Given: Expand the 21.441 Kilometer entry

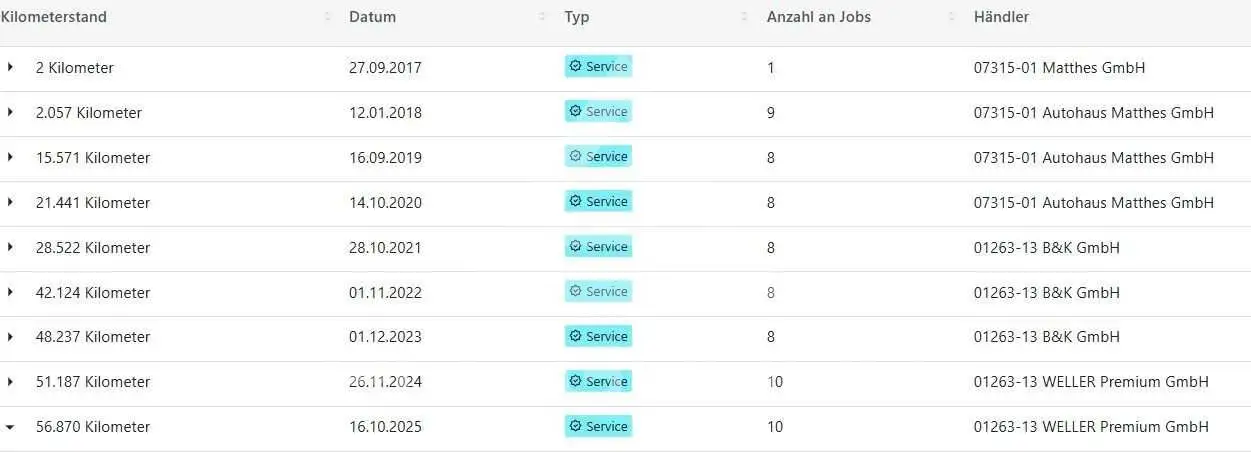Looking at the screenshot, I should pyautogui.click(x=10, y=202).
